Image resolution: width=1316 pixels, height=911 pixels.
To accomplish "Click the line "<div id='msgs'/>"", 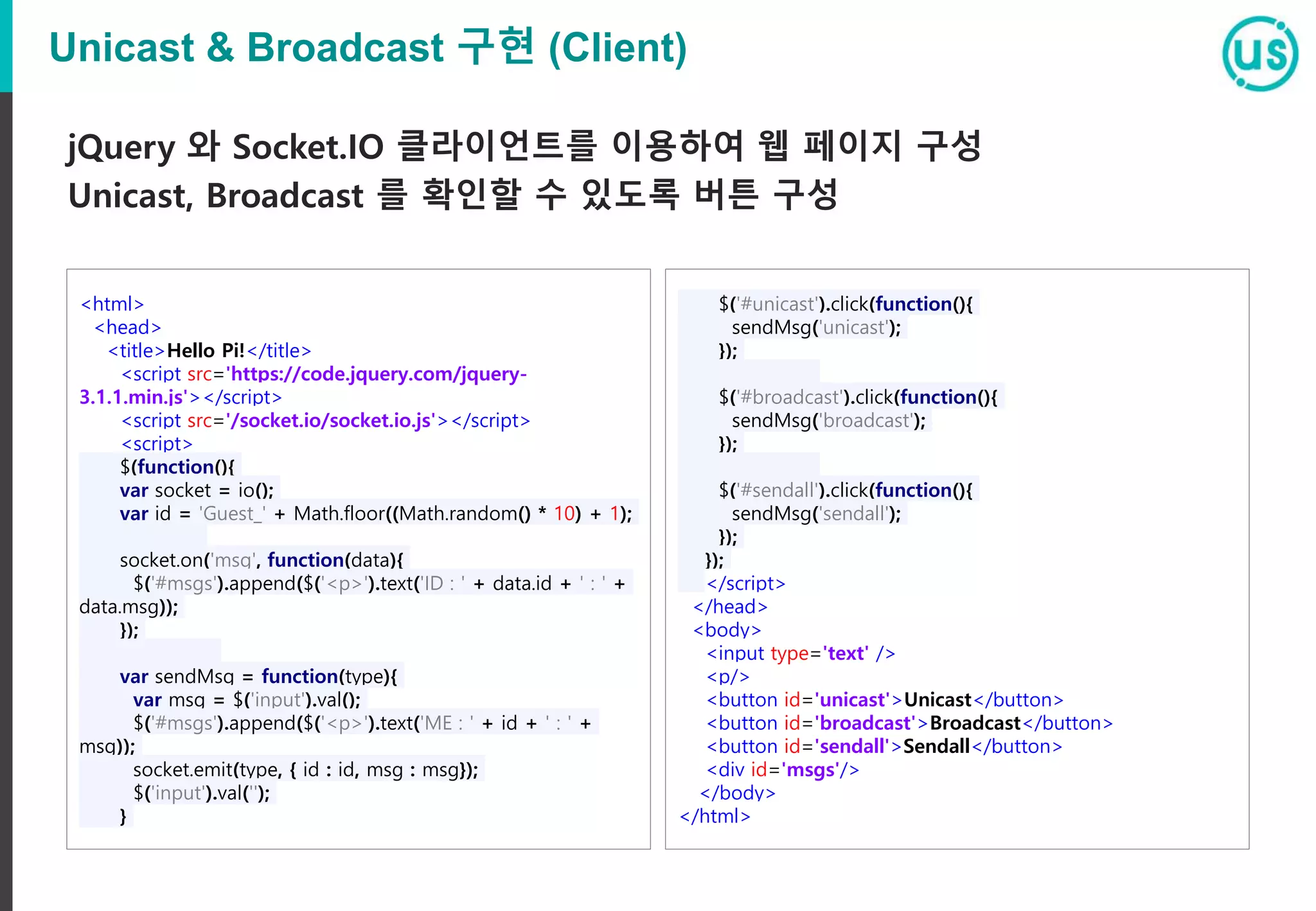I will 783,770.
